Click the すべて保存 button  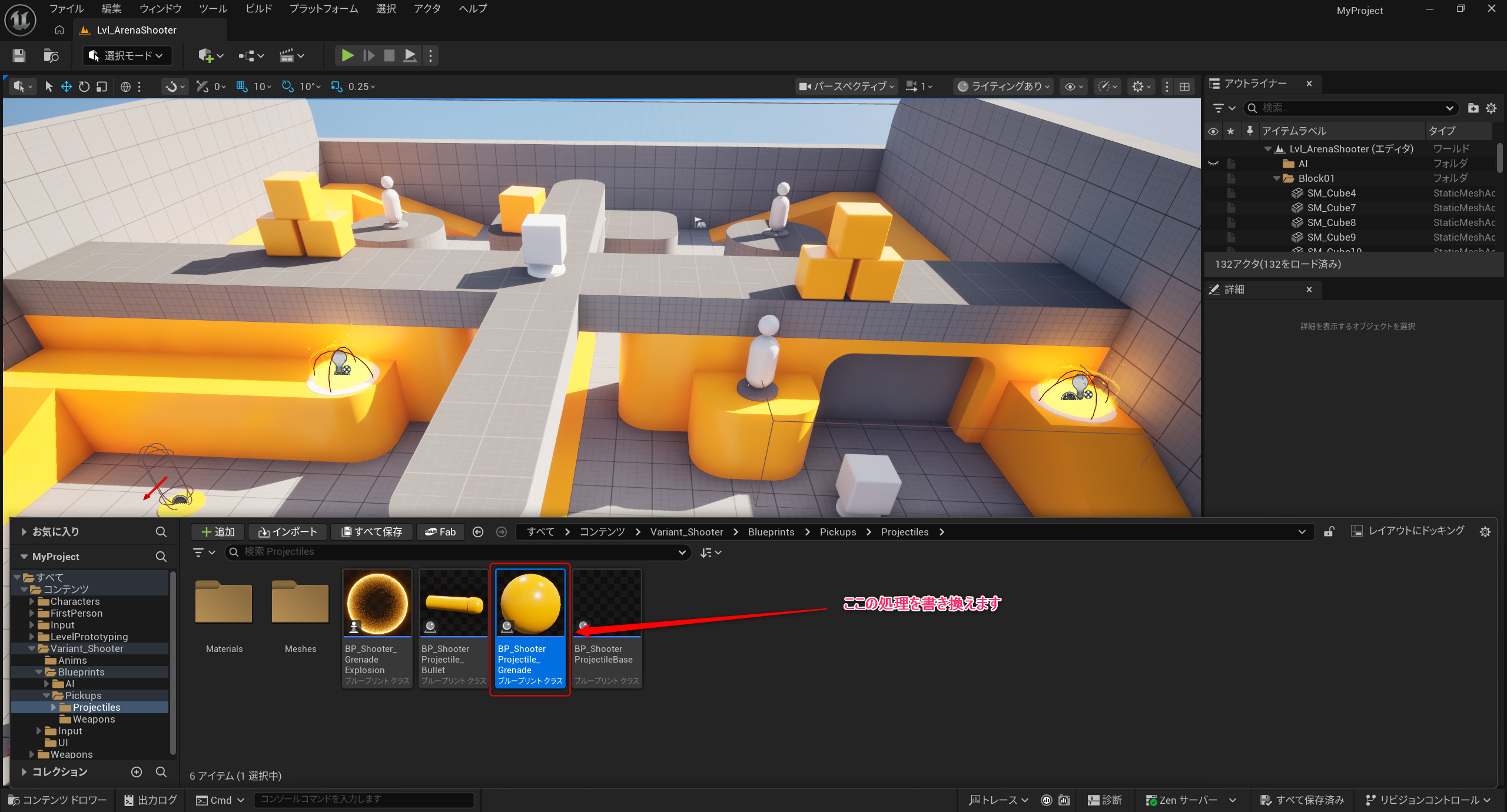coord(372,531)
